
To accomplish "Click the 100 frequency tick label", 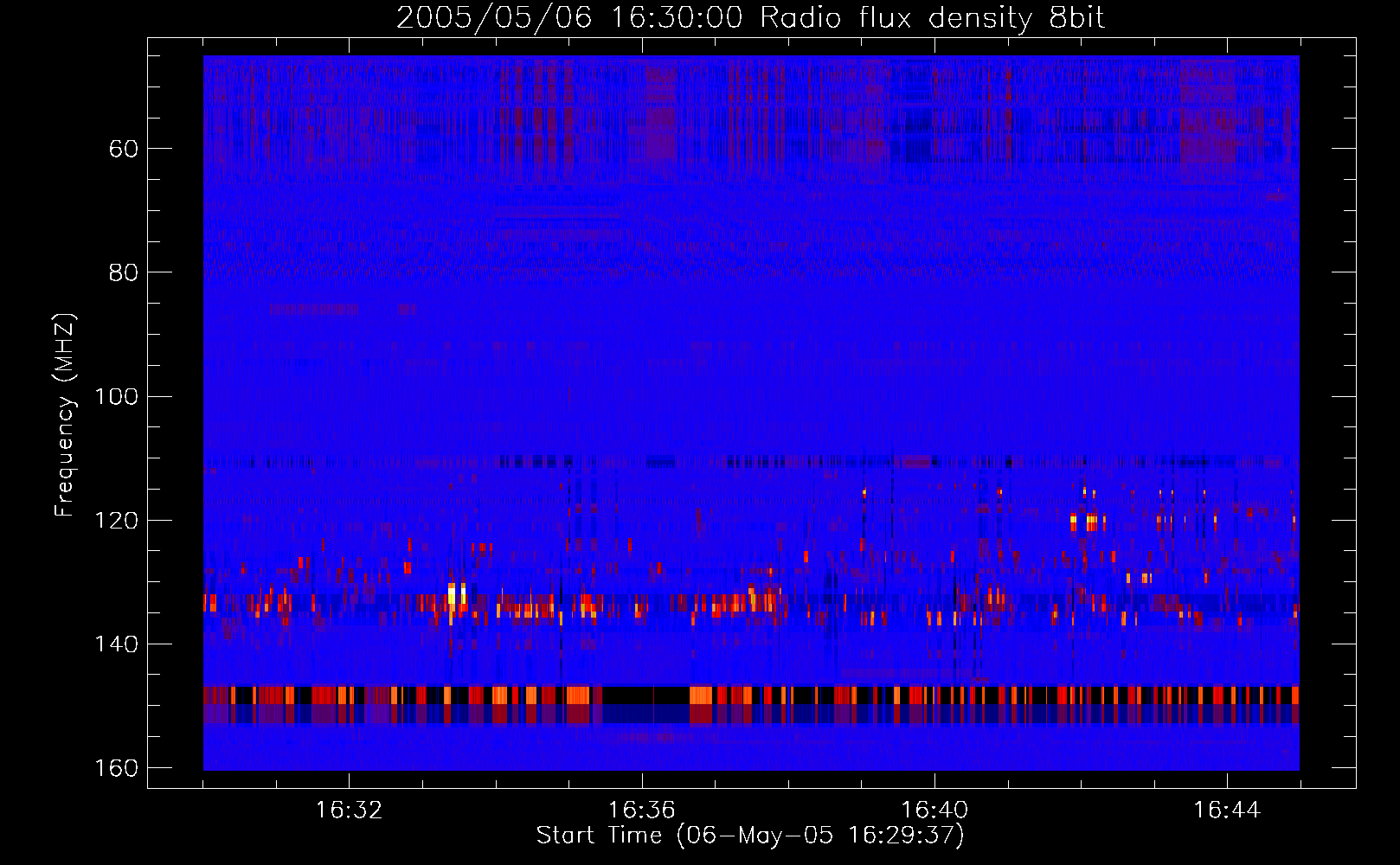I will (117, 396).
